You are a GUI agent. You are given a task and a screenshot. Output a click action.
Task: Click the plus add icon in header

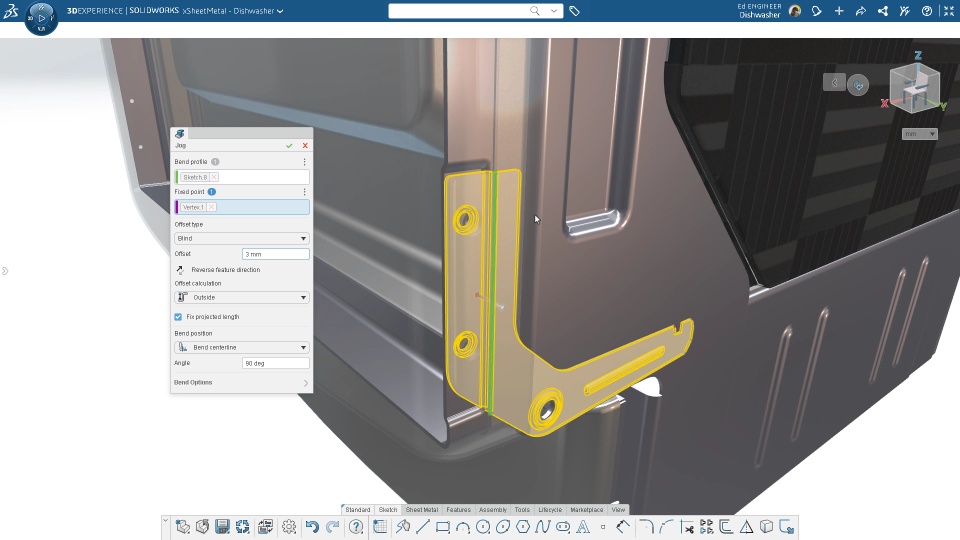839,11
